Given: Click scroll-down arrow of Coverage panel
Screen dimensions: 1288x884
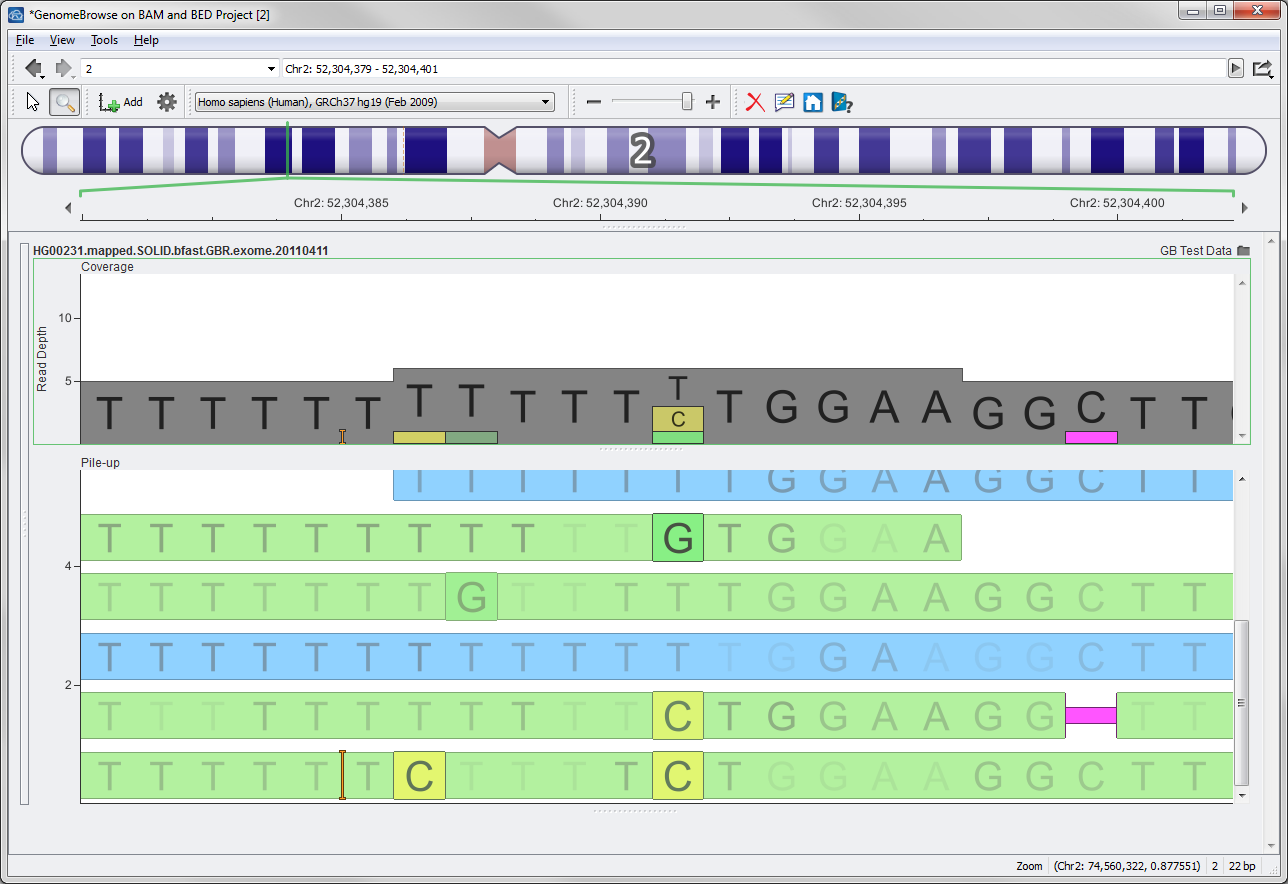Looking at the screenshot, I should point(1242,436).
